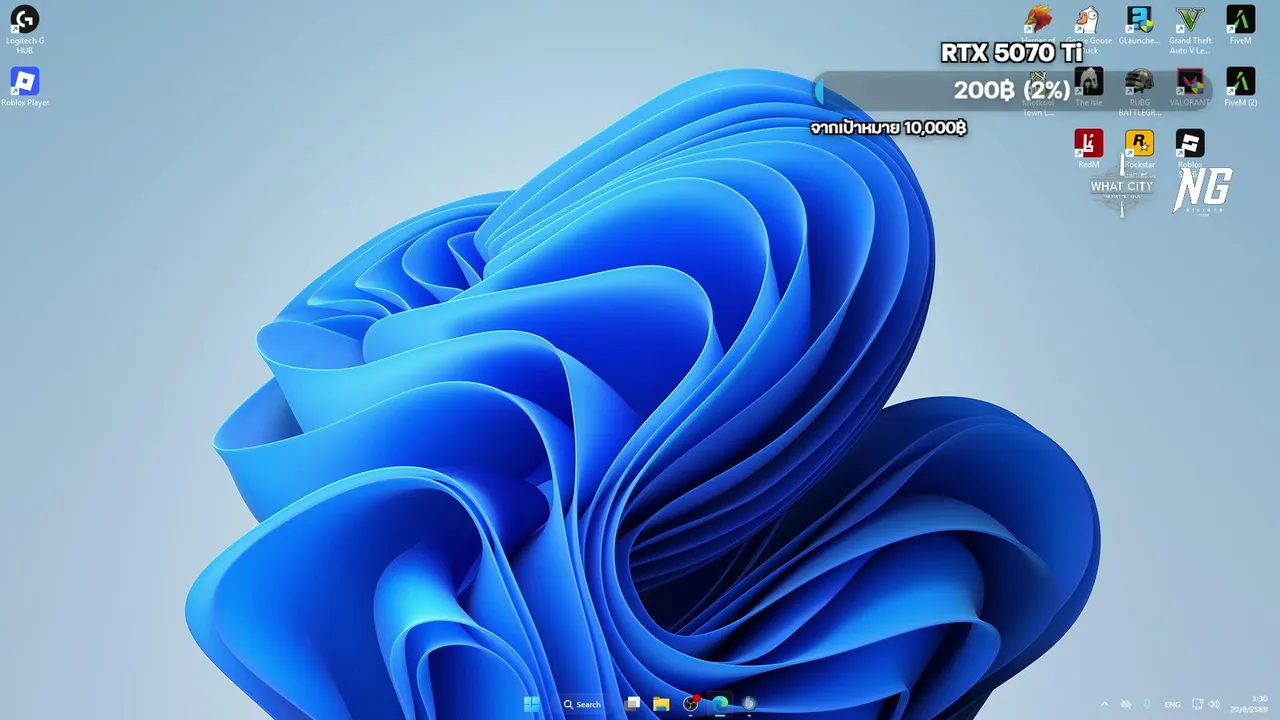Select the Rockstar Games launcher shortcut
Image resolution: width=1280 pixels, height=720 pixels.
click(1139, 153)
